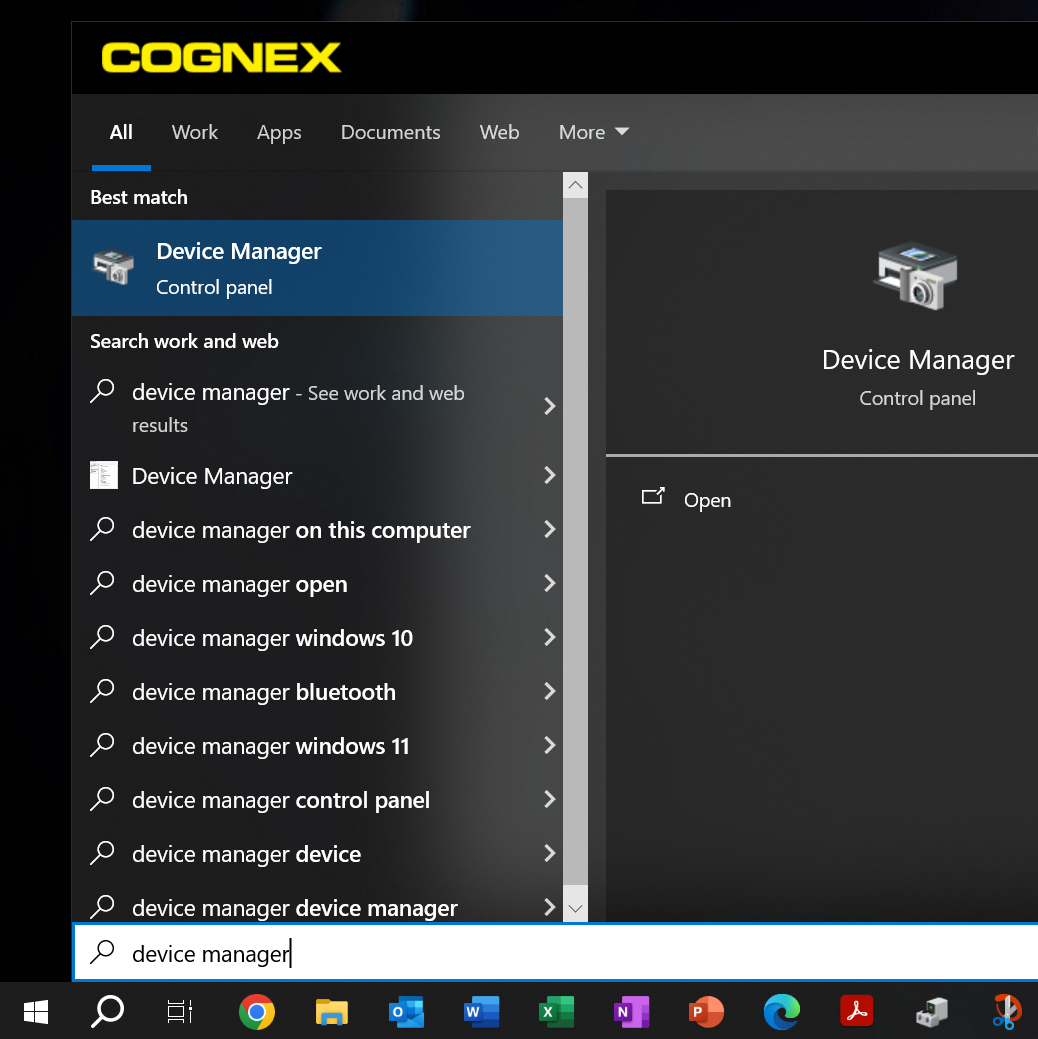Select the Apps filter tab

279,132
